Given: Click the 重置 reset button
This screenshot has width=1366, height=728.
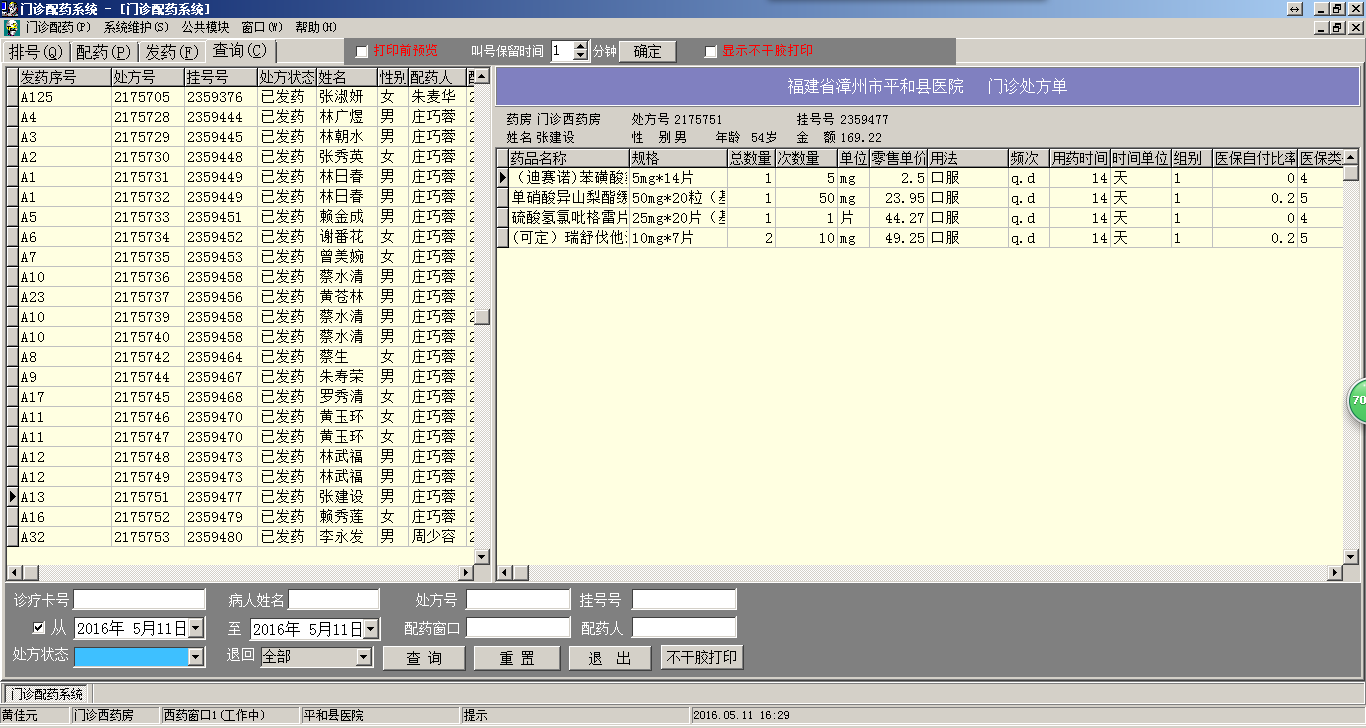Looking at the screenshot, I should [517, 658].
